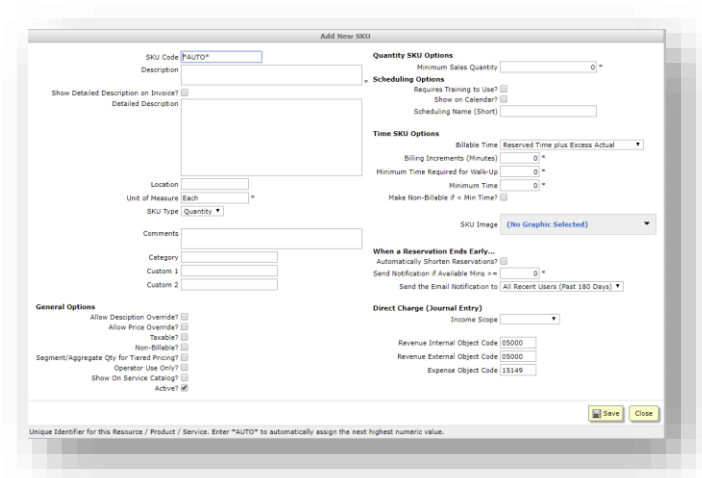Click the Category input field
Screen dimensions: 702x478
click(x=229, y=257)
